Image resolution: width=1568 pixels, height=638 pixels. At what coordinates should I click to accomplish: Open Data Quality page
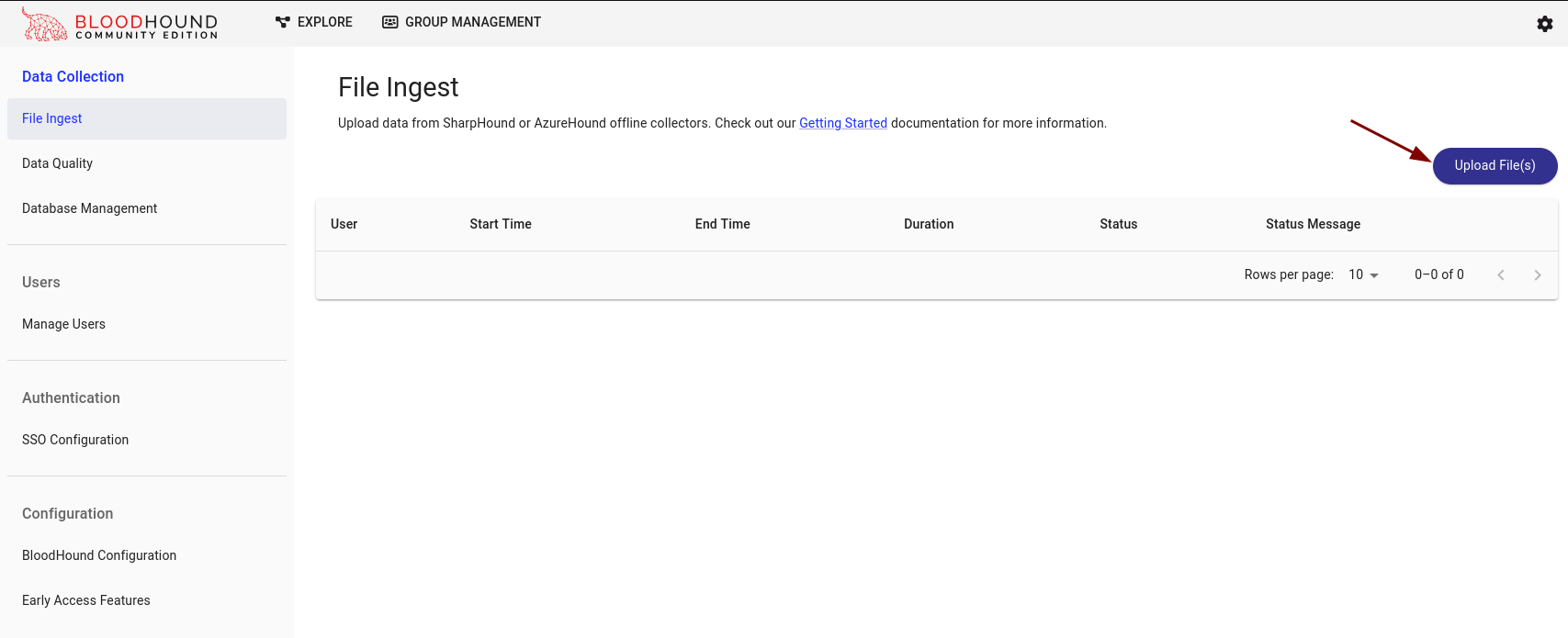point(57,163)
